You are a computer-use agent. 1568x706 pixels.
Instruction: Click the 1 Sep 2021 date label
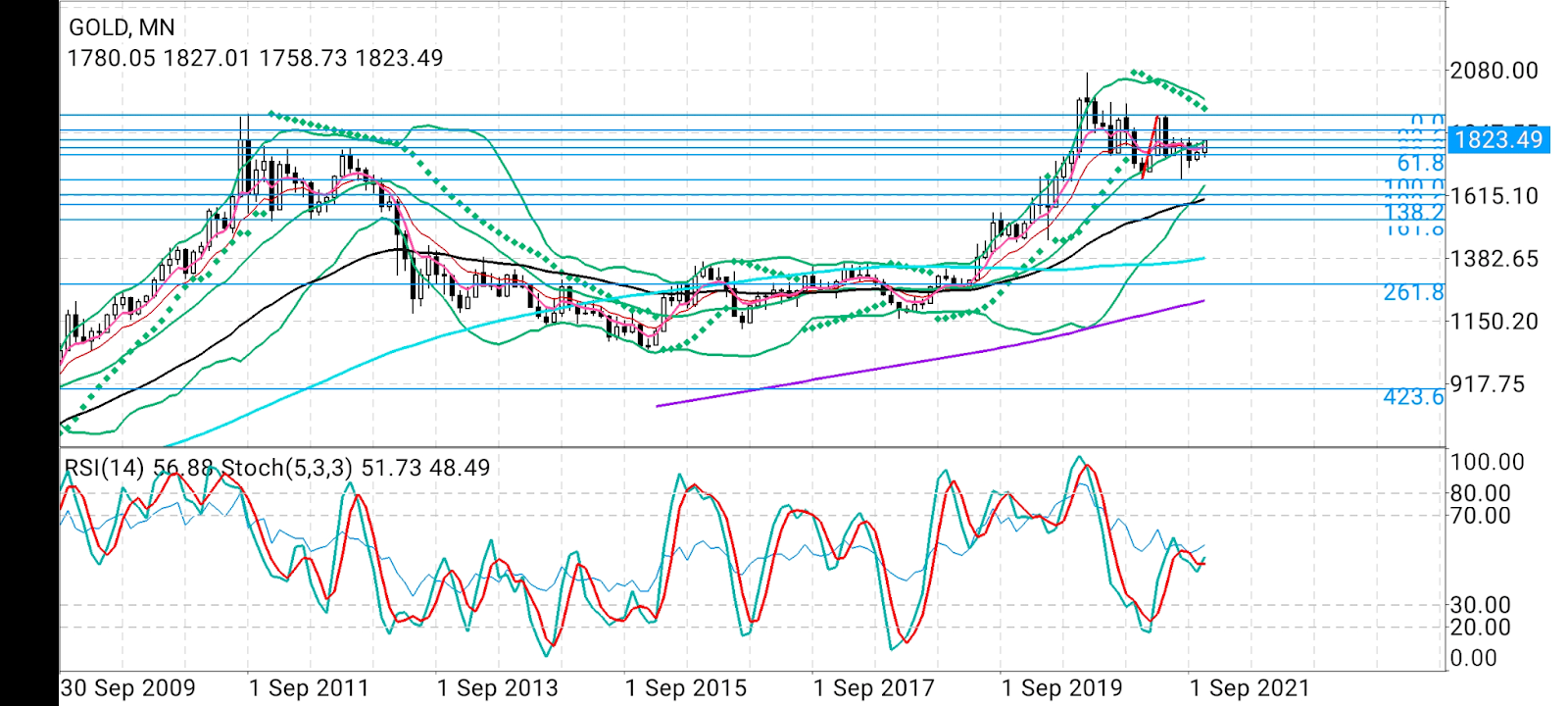1250,688
